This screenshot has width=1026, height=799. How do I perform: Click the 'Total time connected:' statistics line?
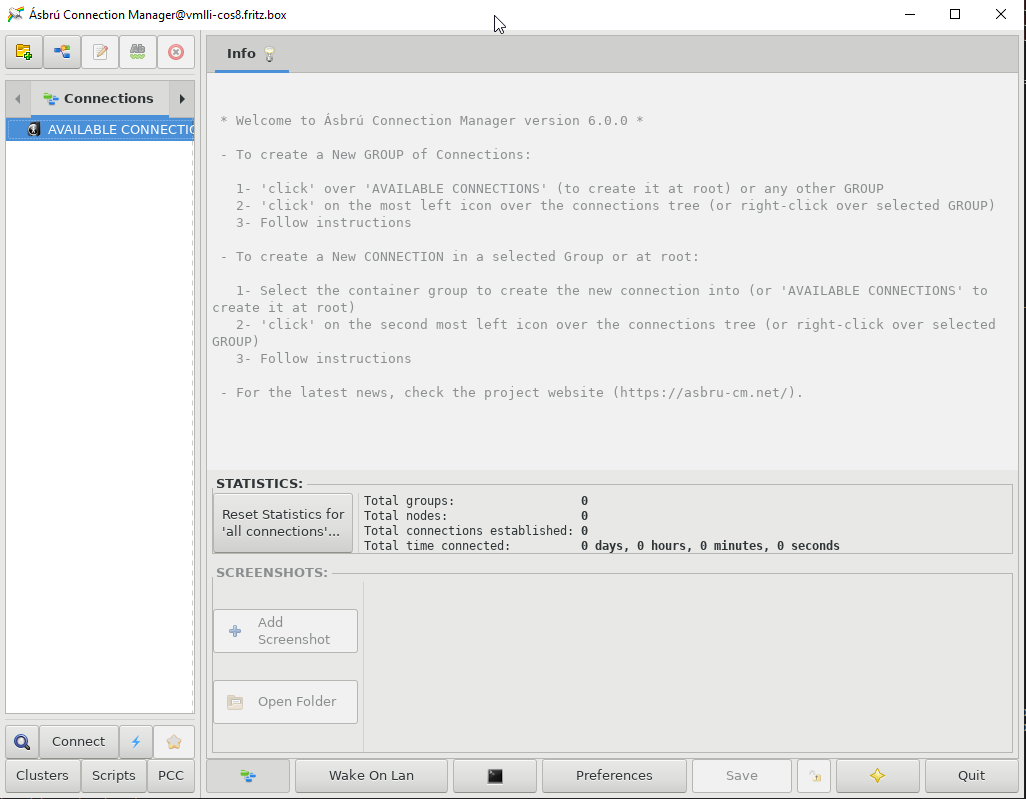tap(601, 546)
